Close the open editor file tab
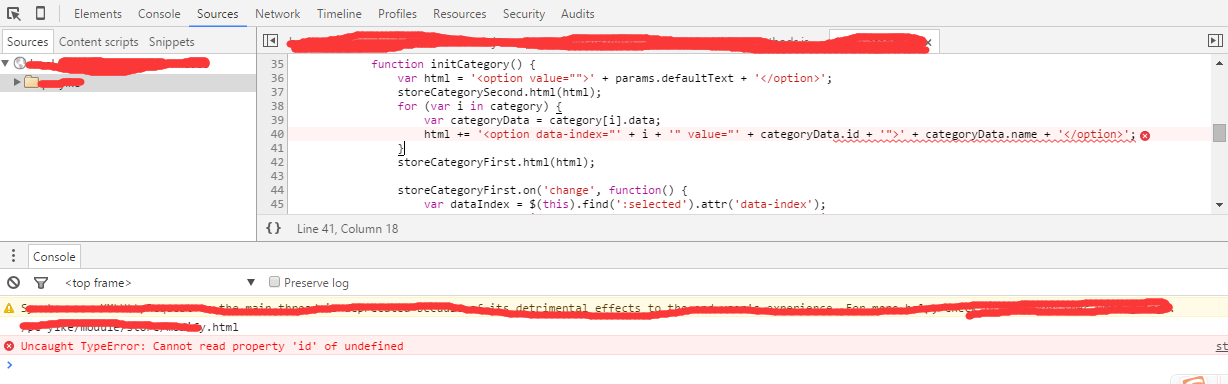 [x=928, y=42]
